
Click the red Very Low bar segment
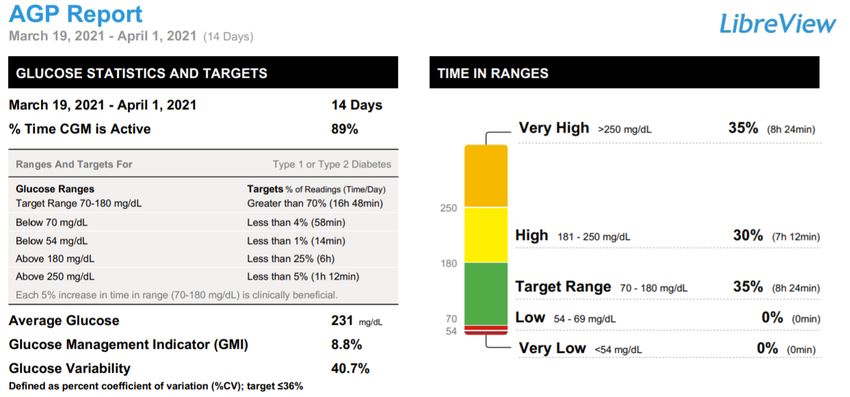click(486, 332)
